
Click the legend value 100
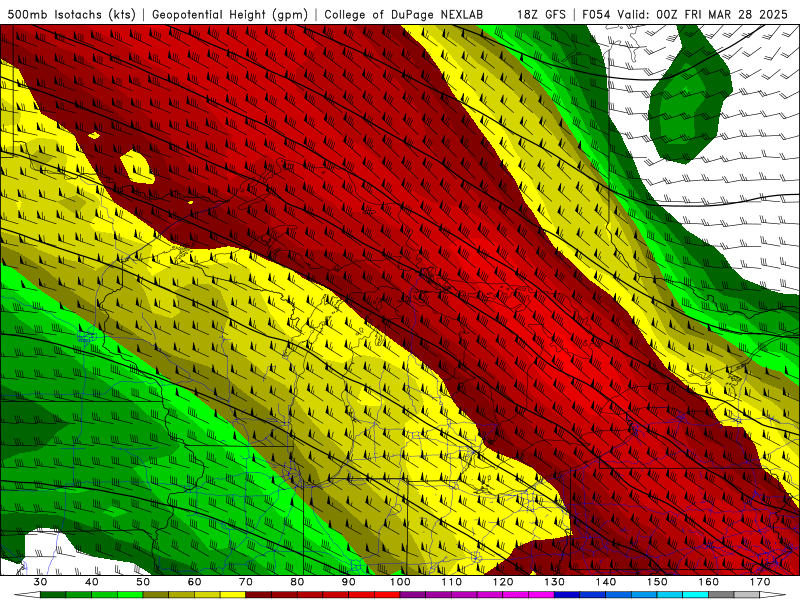coord(401,582)
